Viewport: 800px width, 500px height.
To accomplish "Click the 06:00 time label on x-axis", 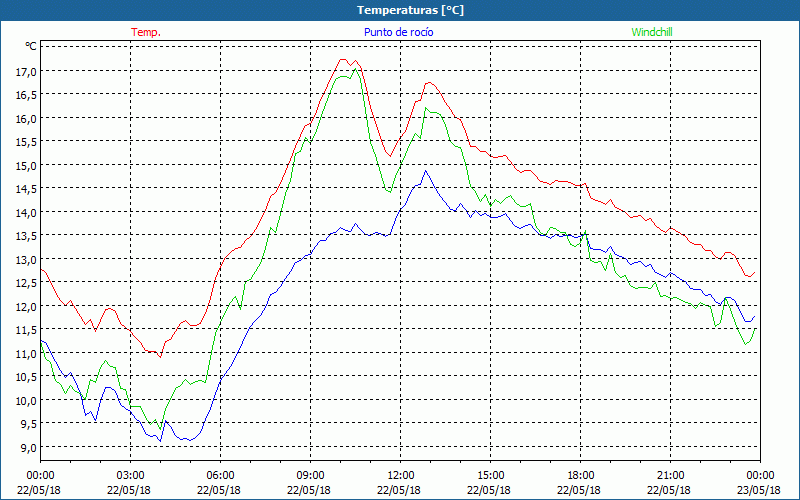I will (220, 476).
